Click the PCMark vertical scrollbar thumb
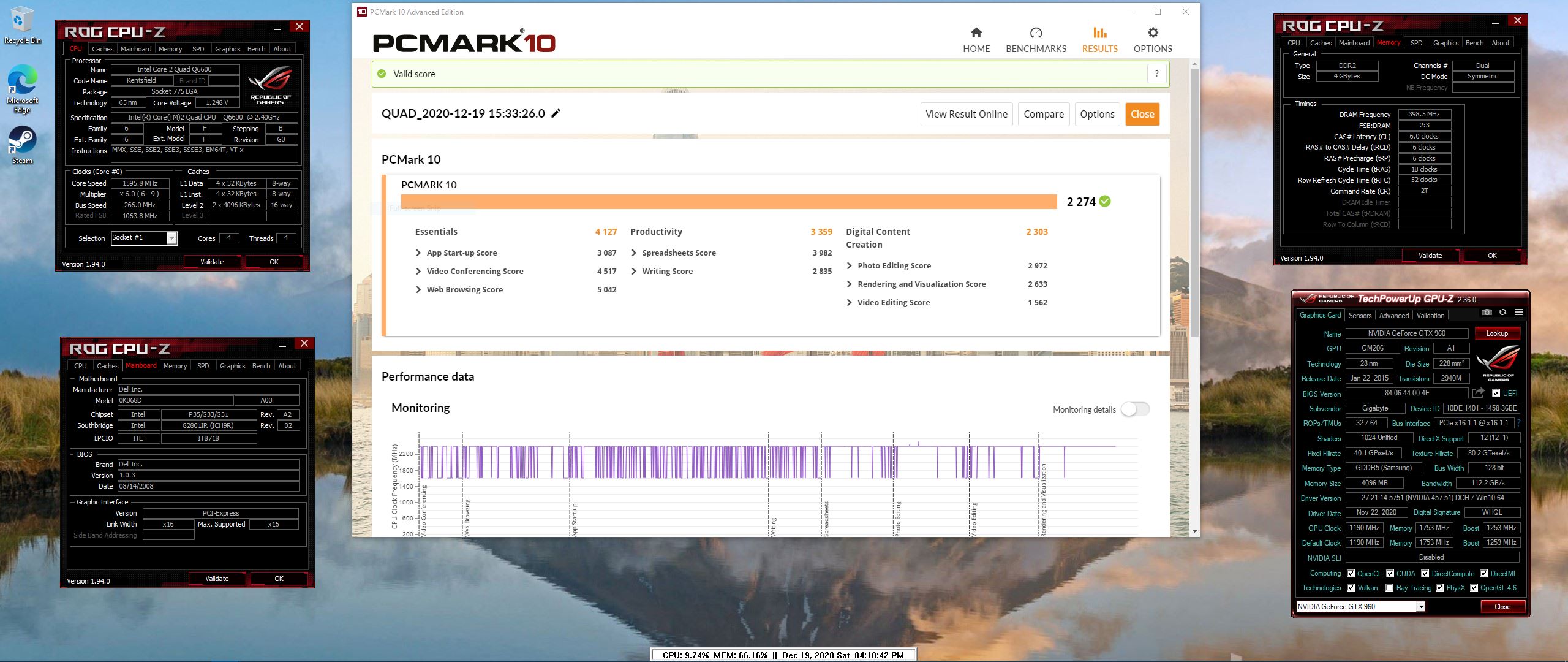 [1194, 202]
